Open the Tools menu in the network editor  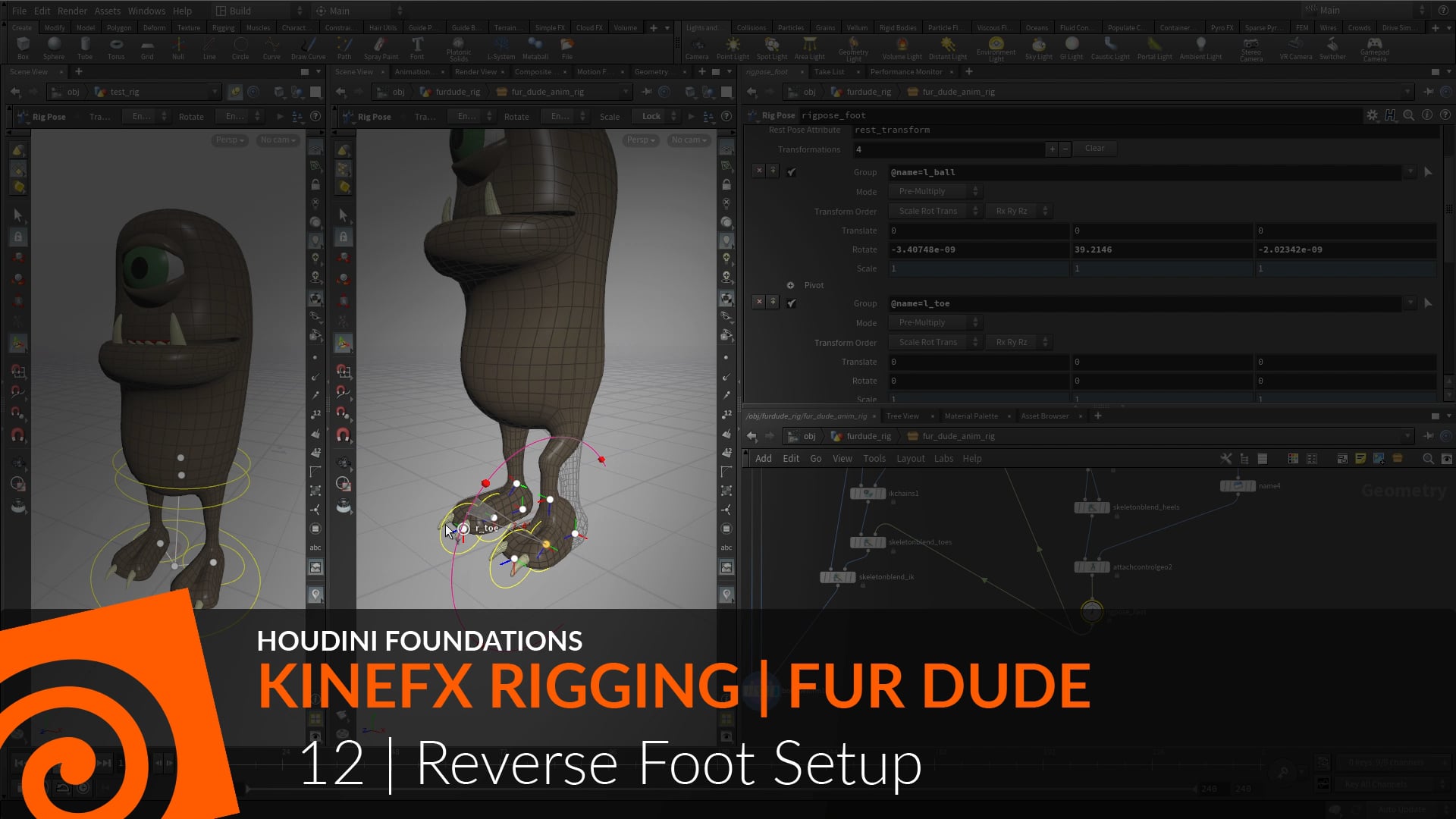click(874, 458)
